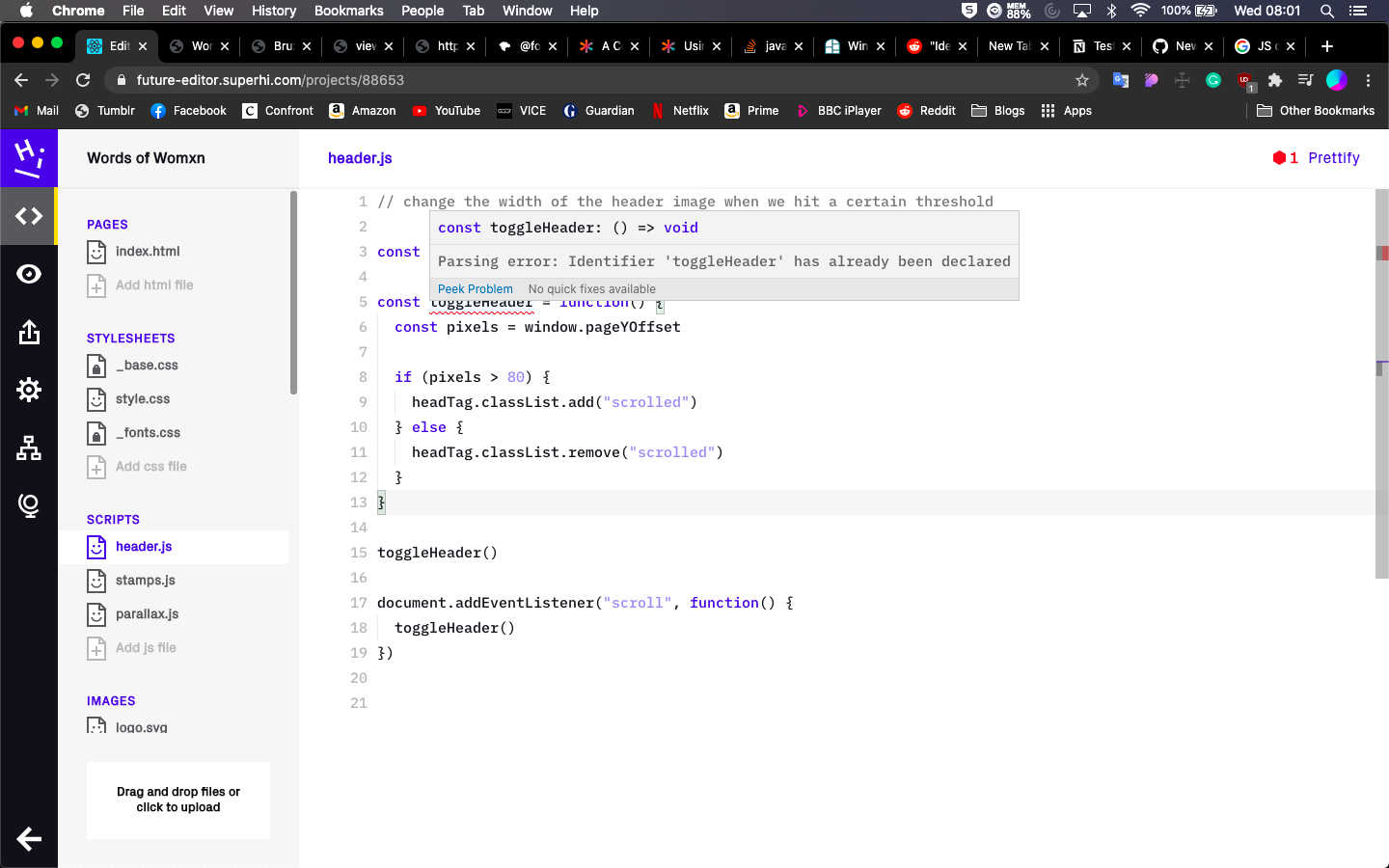
Task: Expand the Other Bookmarks folder
Action: click(x=1316, y=110)
